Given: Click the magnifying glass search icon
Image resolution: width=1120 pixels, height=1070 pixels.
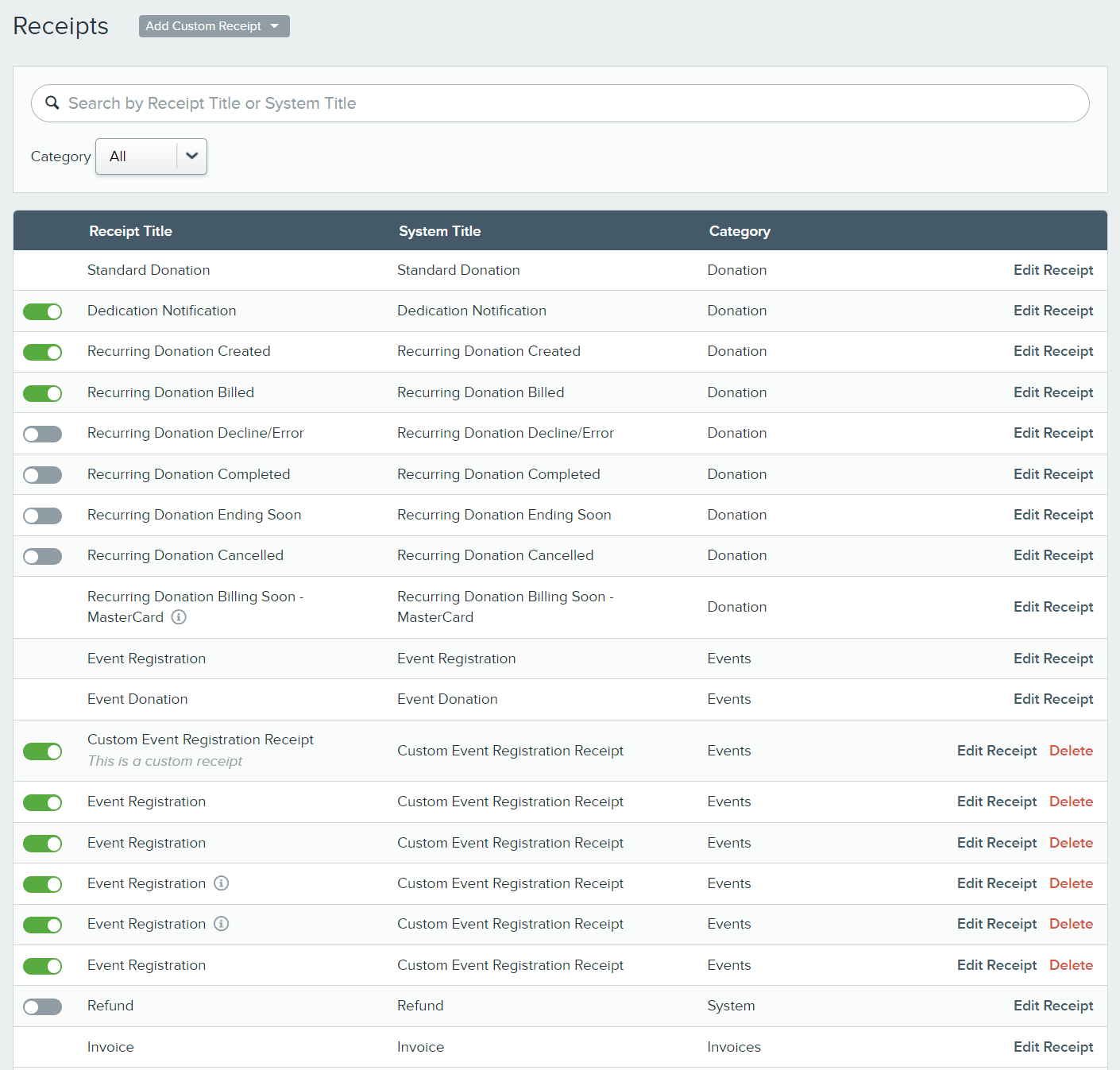Looking at the screenshot, I should 52,102.
